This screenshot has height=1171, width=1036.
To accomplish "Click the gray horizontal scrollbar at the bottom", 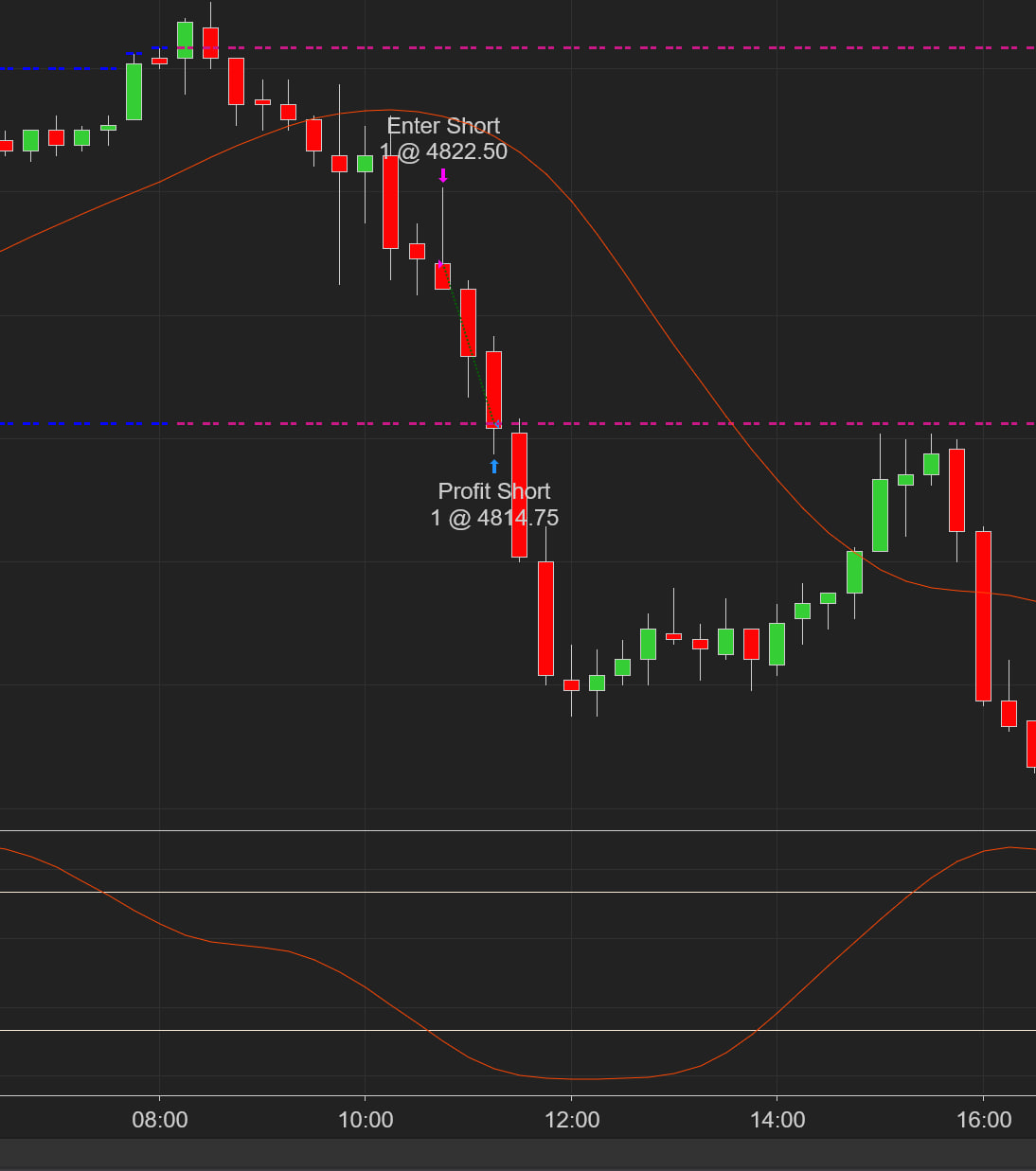I will click(518, 1155).
